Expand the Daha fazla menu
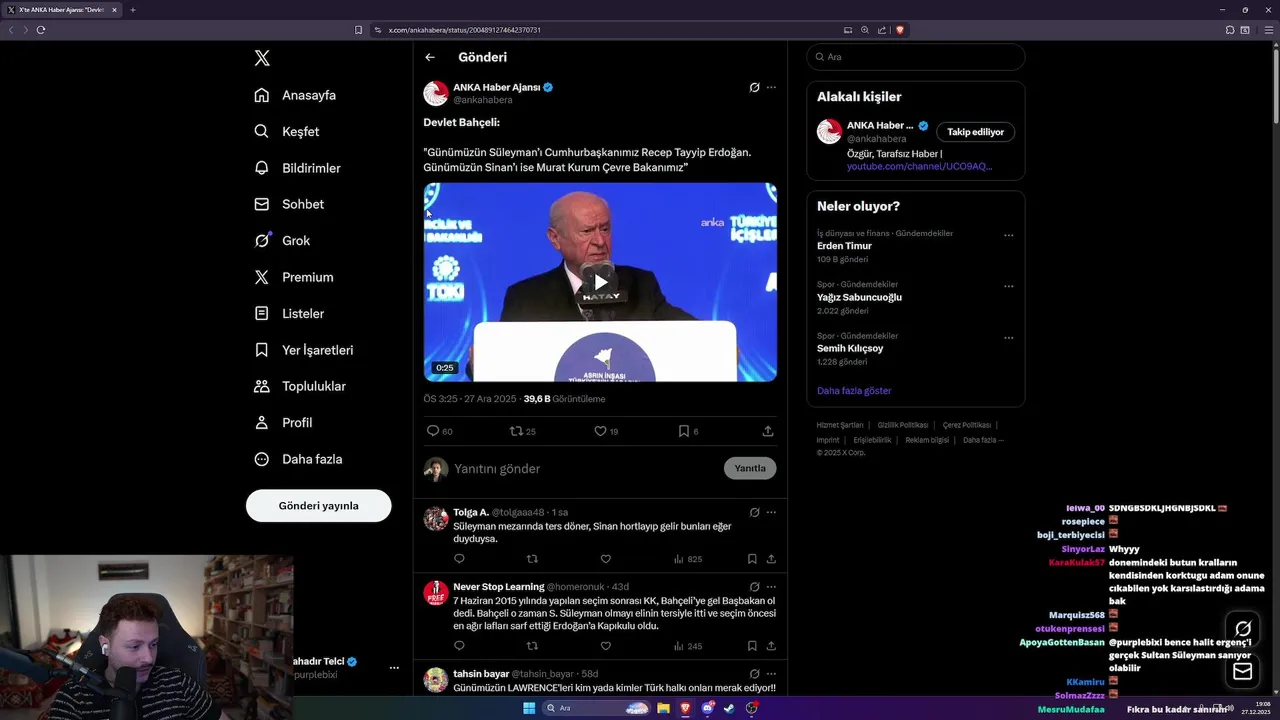Image resolution: width=1280 pixels, height=720 pixels. tap(298, 459)
